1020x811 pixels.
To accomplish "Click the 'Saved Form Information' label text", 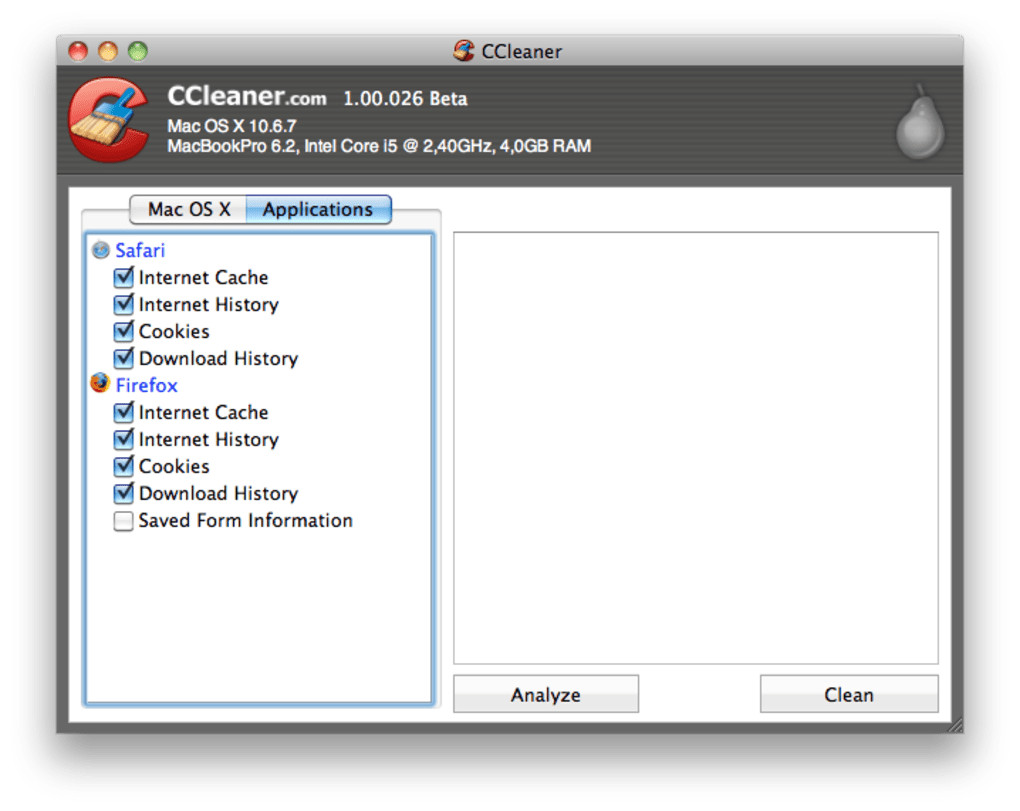I will coord(246,520).
